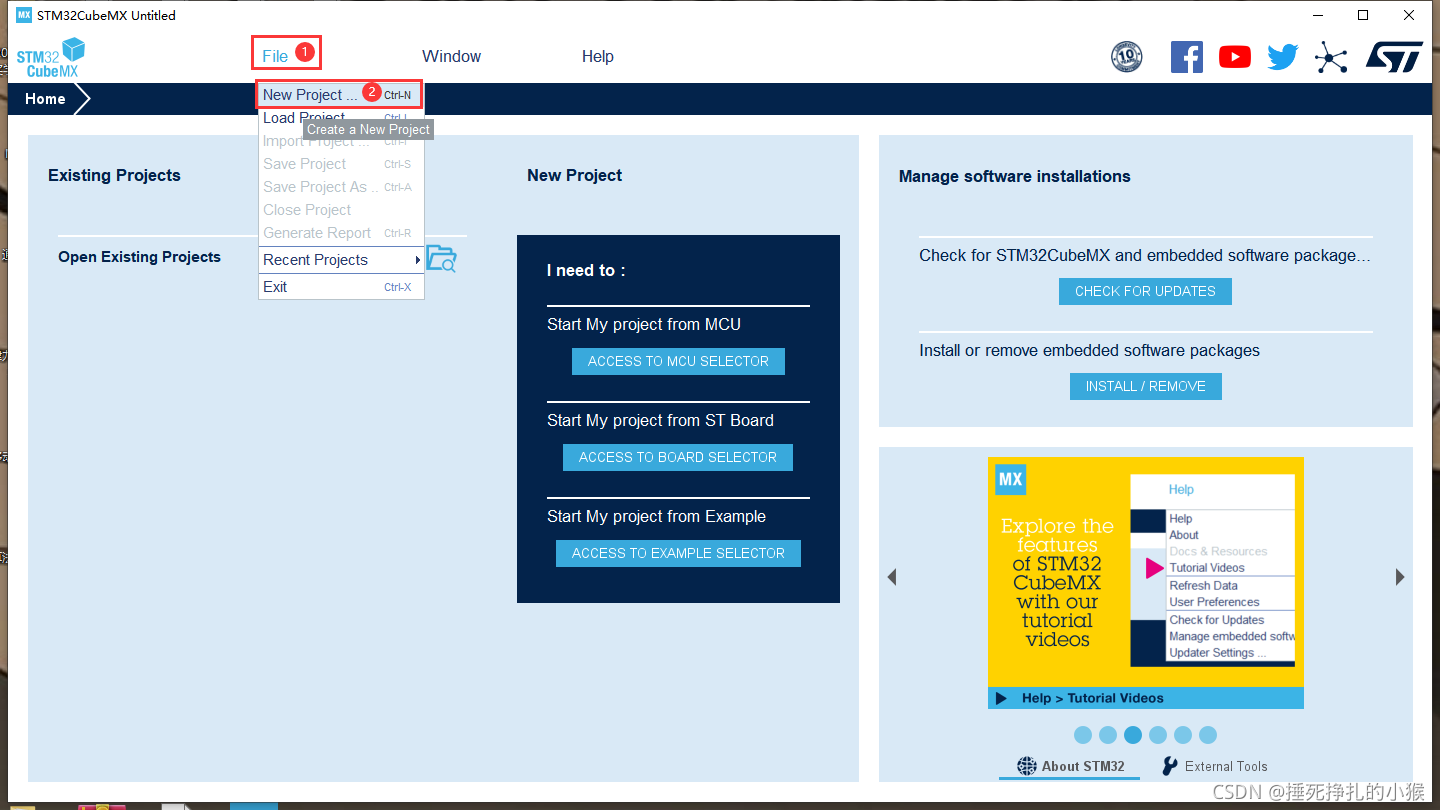Maximize the STM32CubeMX window
Image resolution: width=1440 pixels, height=810 pixels.
pos(1362,15)
